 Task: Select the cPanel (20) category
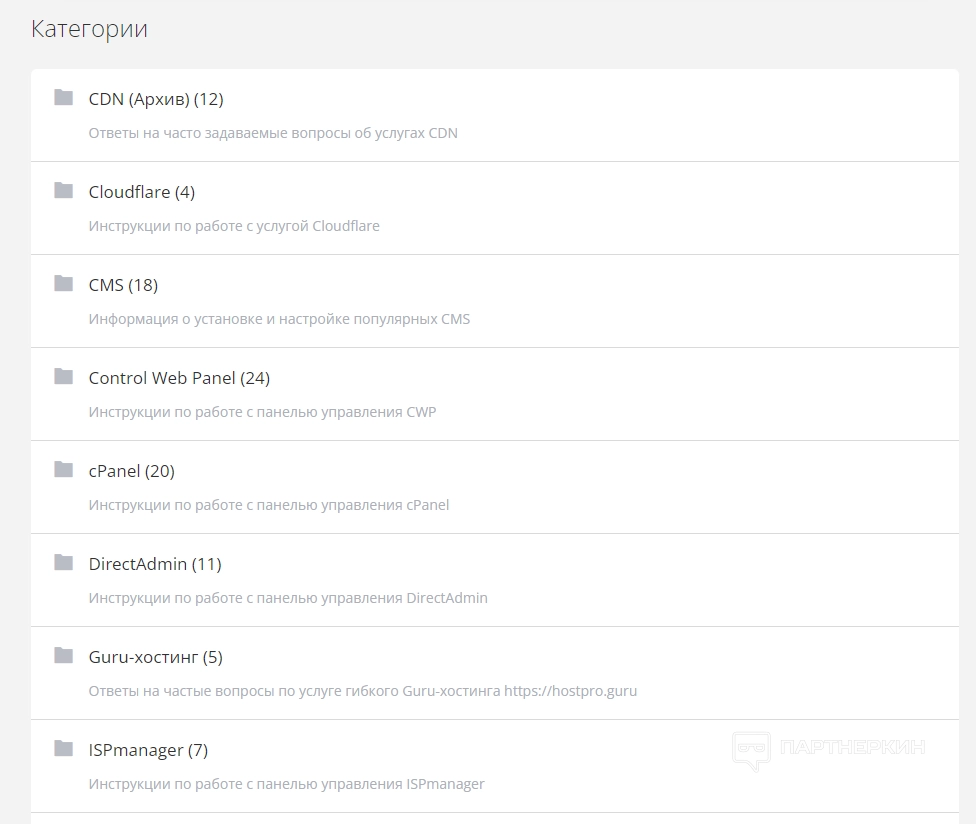coord(131,471)
